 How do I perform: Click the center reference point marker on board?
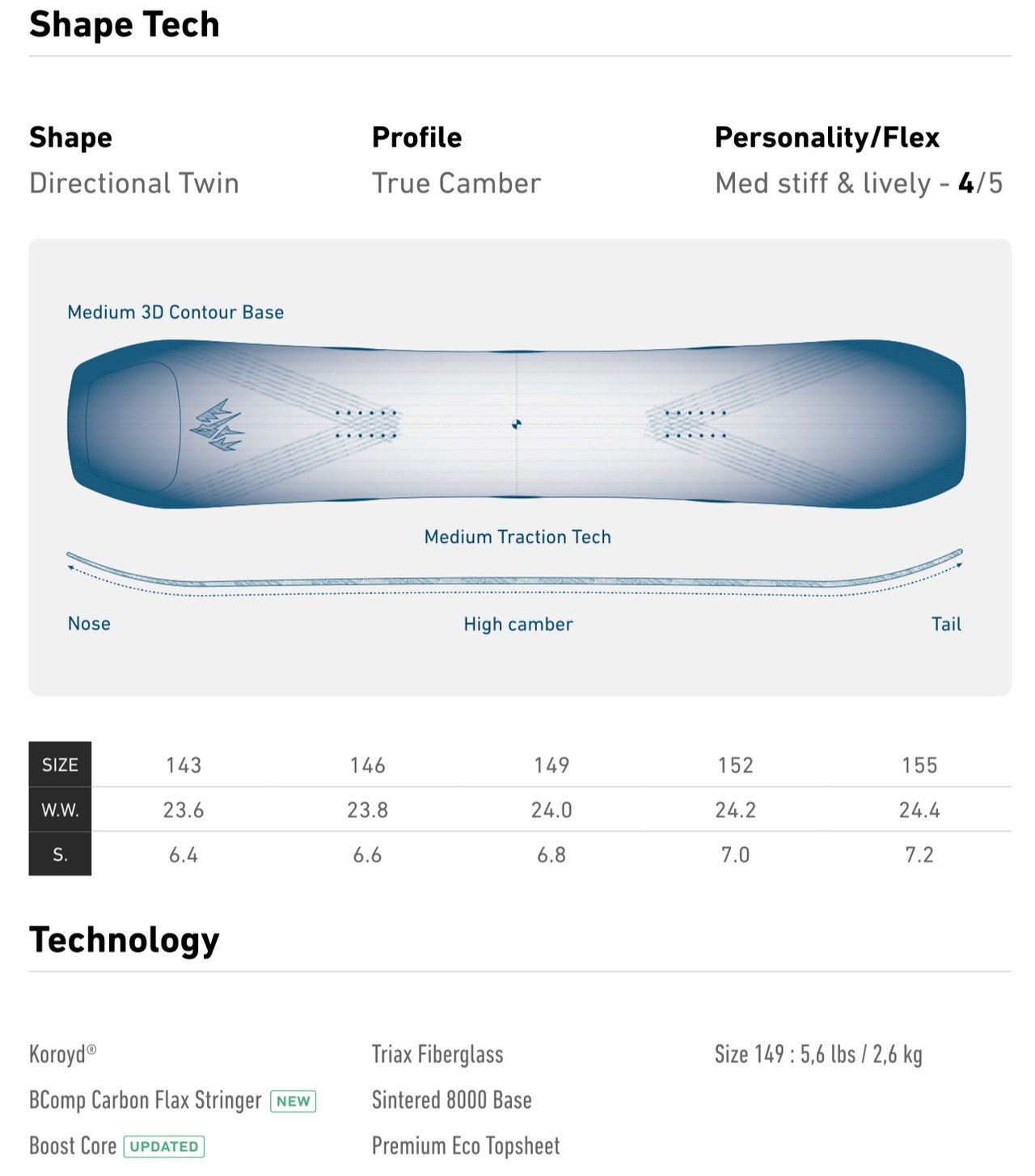coord(517,424)
